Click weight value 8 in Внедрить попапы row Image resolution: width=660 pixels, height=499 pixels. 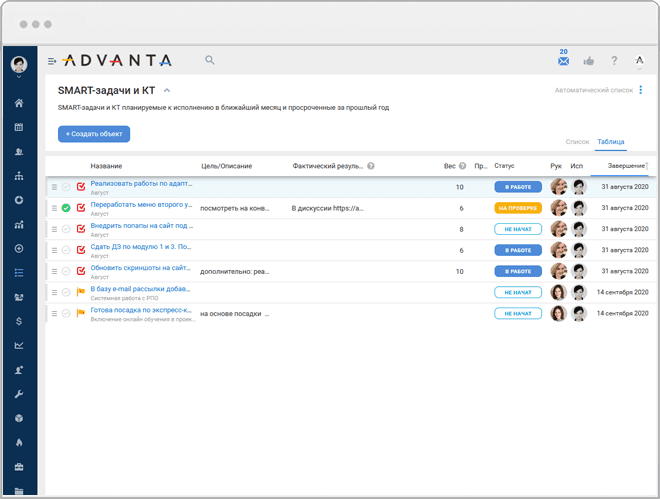(x=461, y=229)
